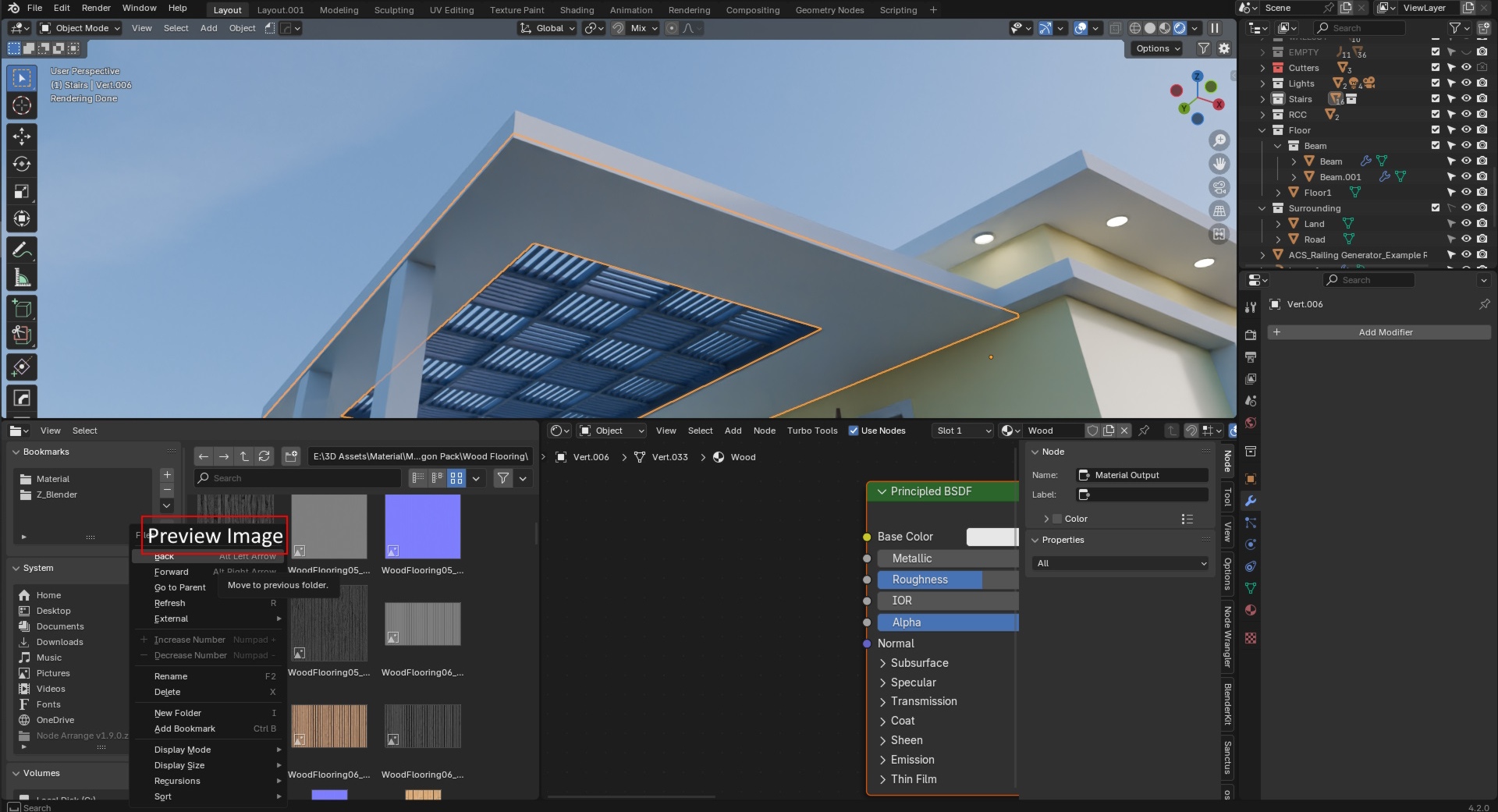The height and width of the screenshot is (812, 1498).
Task: Unlink the Wood material with the X
Action: (1124, 431)
